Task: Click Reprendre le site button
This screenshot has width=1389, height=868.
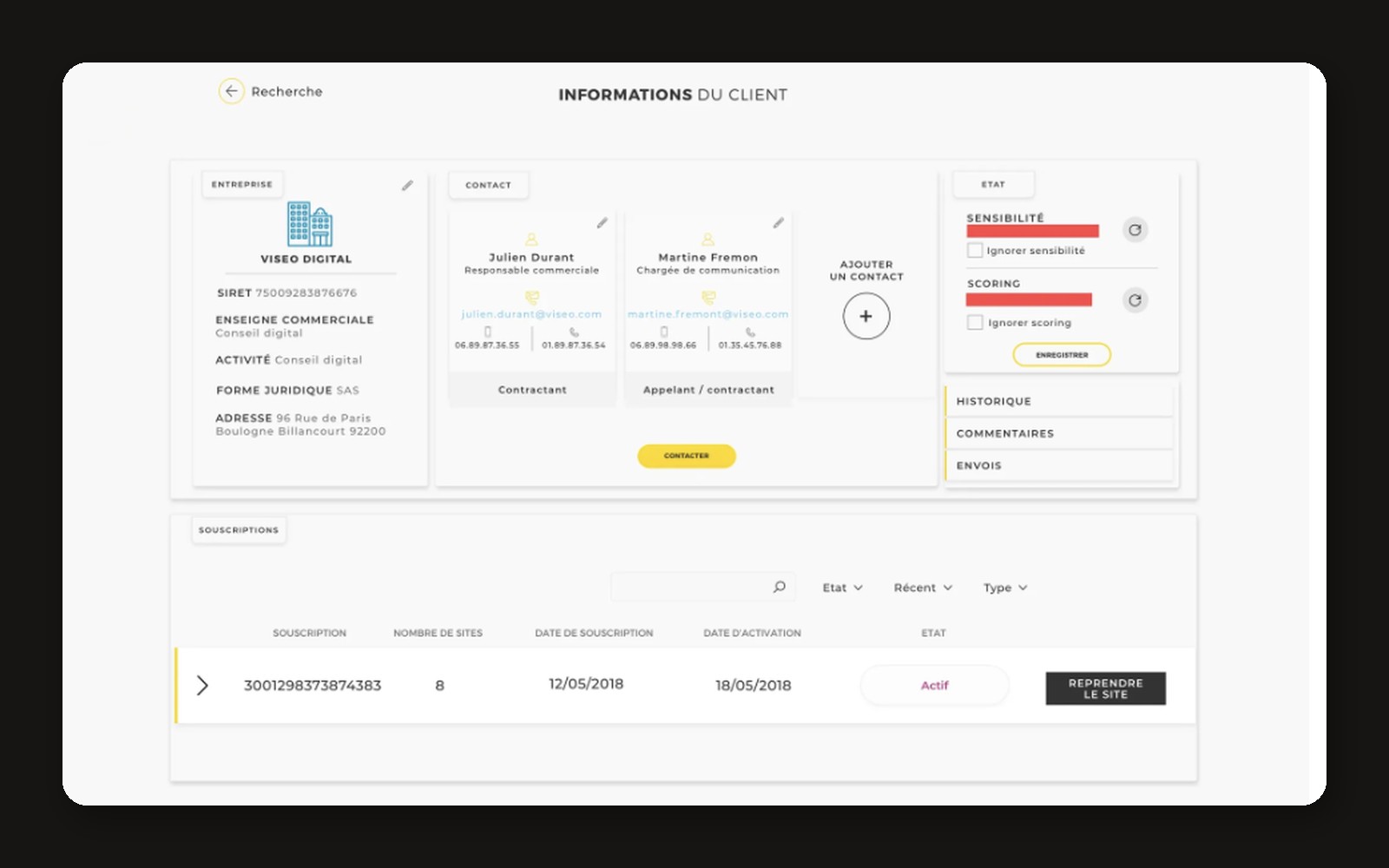Action: [x=1105, y=688]
